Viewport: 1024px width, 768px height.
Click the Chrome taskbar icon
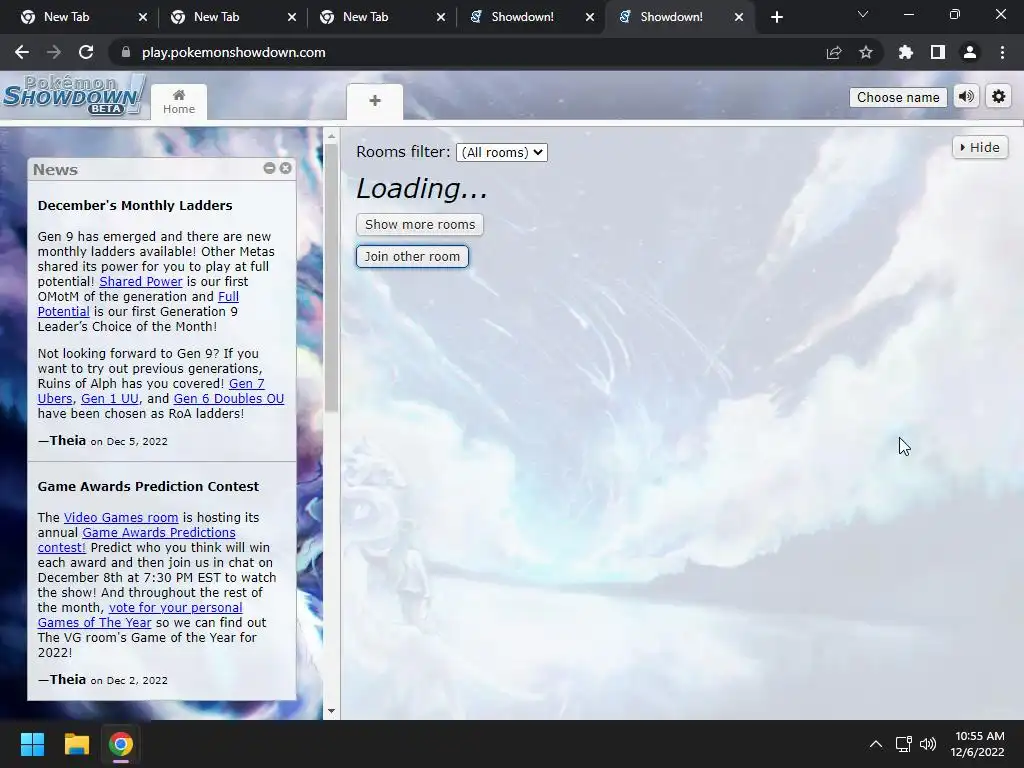121,744
